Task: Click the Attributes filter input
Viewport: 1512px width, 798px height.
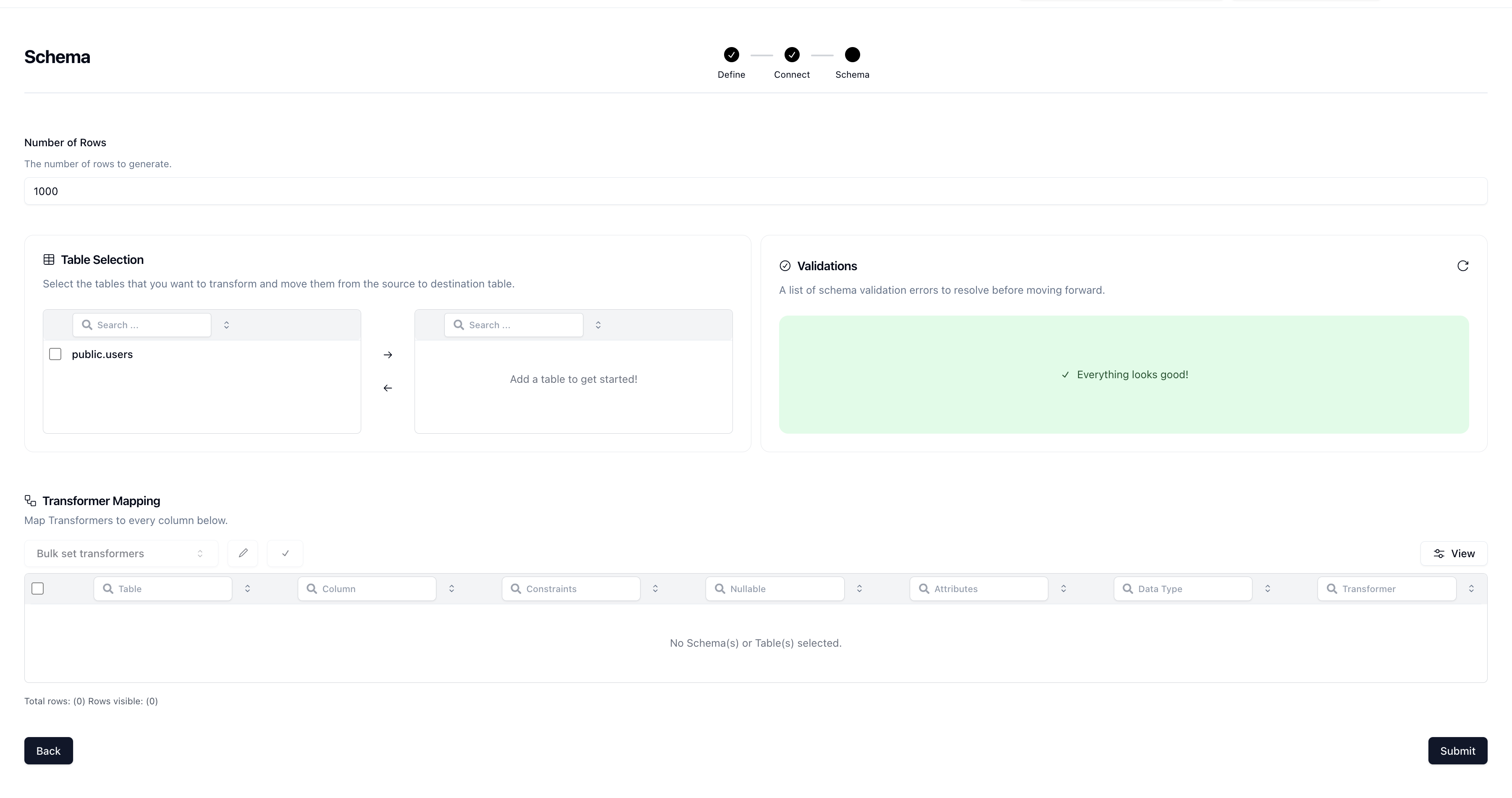Action: point(979,588)
